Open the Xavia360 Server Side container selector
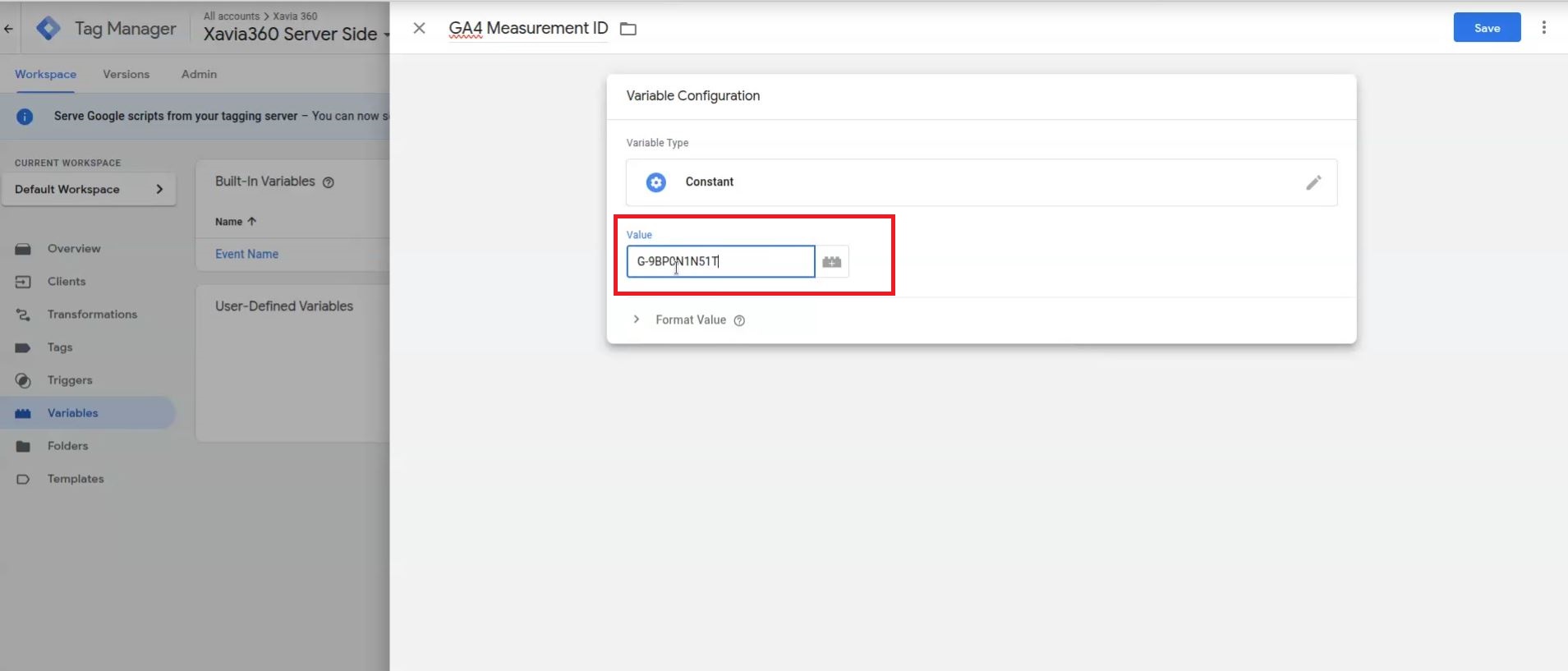This screenshot has width=1568, height=671. click(x=297, y=34)
